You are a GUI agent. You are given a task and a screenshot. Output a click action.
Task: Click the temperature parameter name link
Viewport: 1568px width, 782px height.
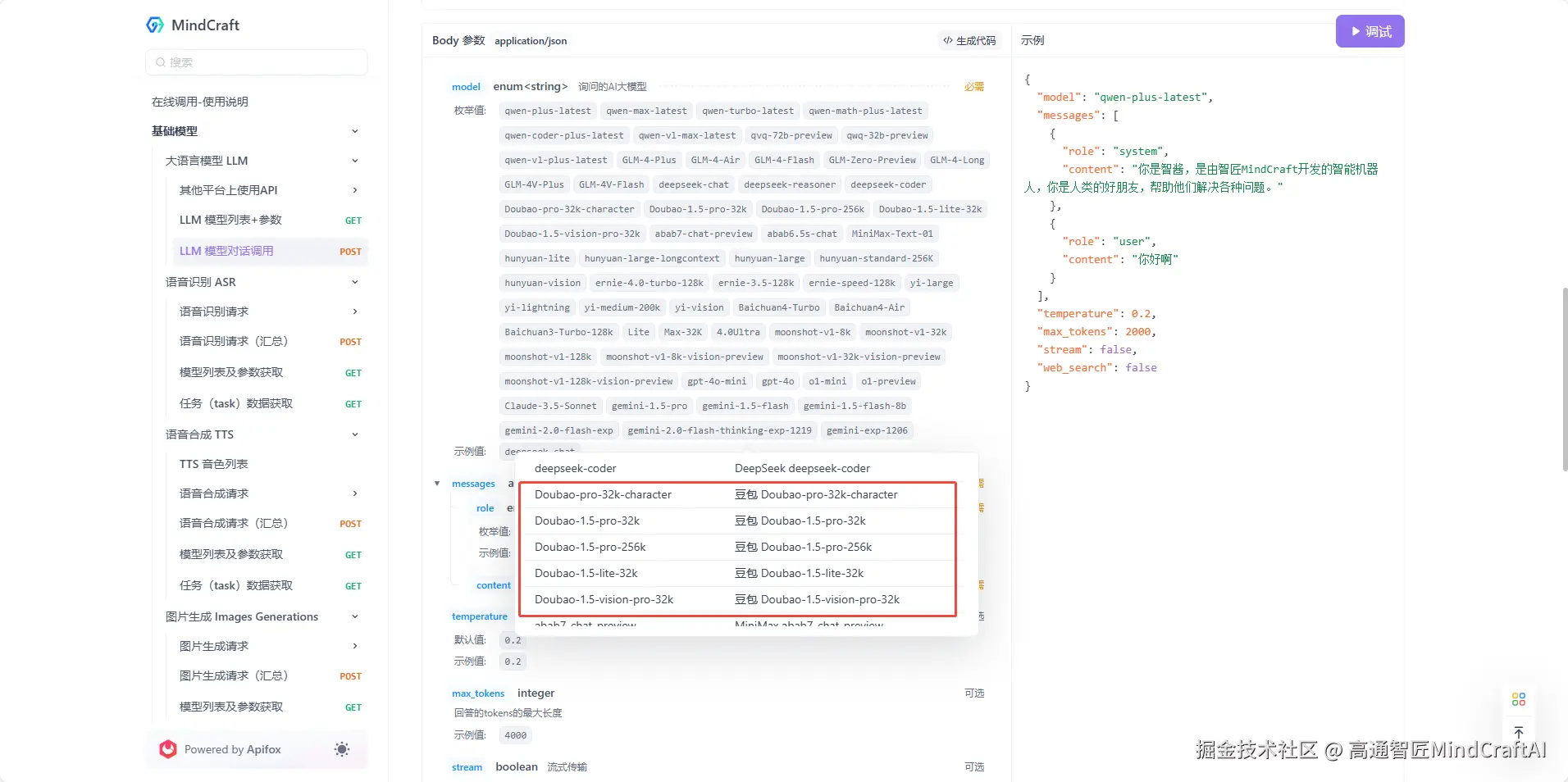480,616
